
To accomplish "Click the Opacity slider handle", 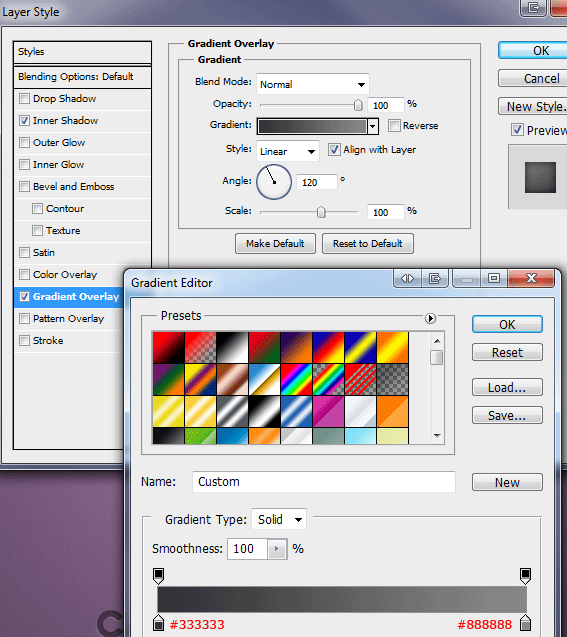I will tap(358, 105).
